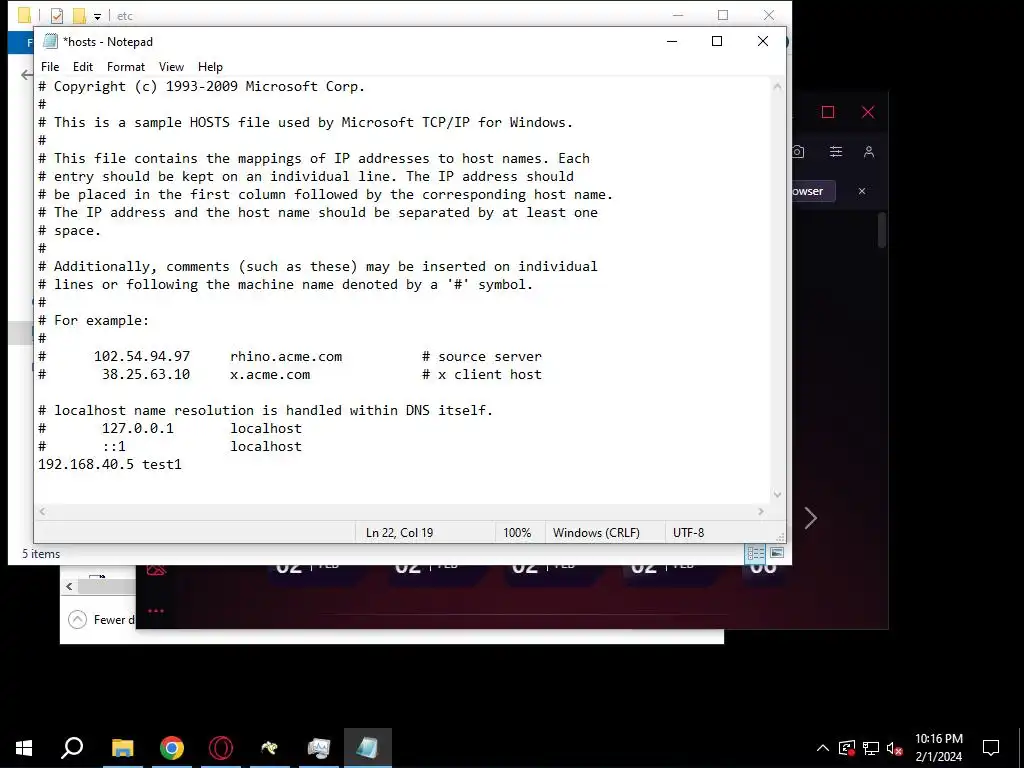
Task: Open the File menu in Notepad
Action: pyautogui.click(x=50, y=67)
